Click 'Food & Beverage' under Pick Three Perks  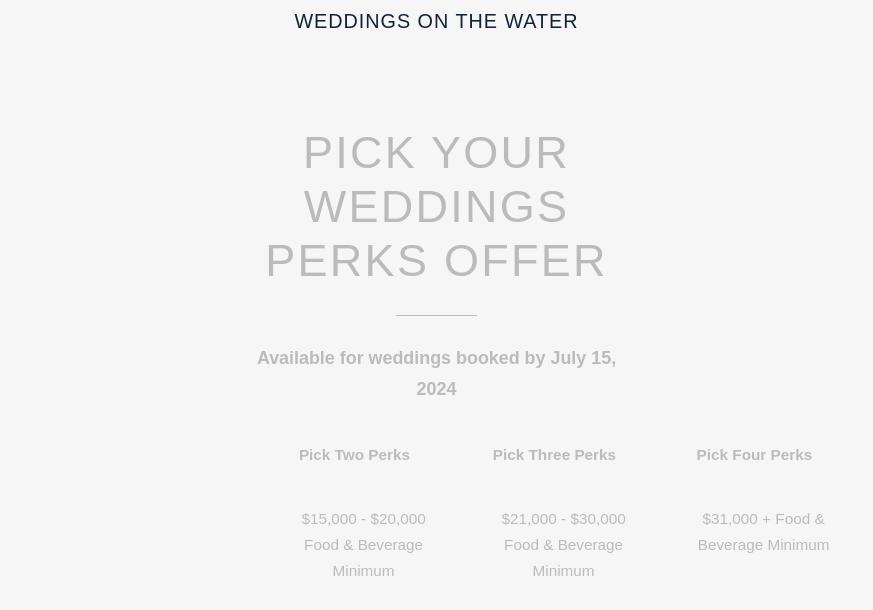(563, 545)
